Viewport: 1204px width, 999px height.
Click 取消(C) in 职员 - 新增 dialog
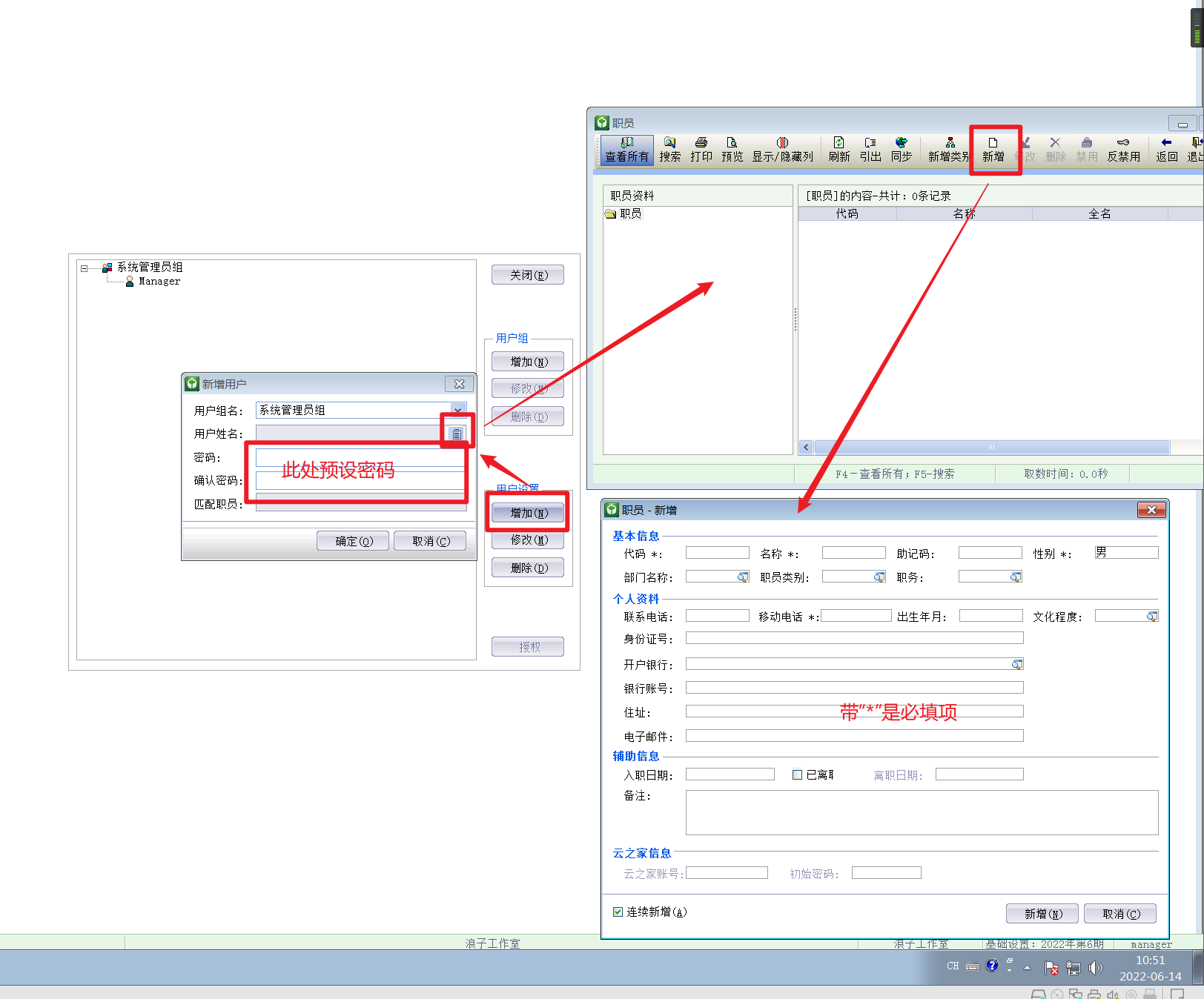pyautogui.click(x=1120, y=914)
